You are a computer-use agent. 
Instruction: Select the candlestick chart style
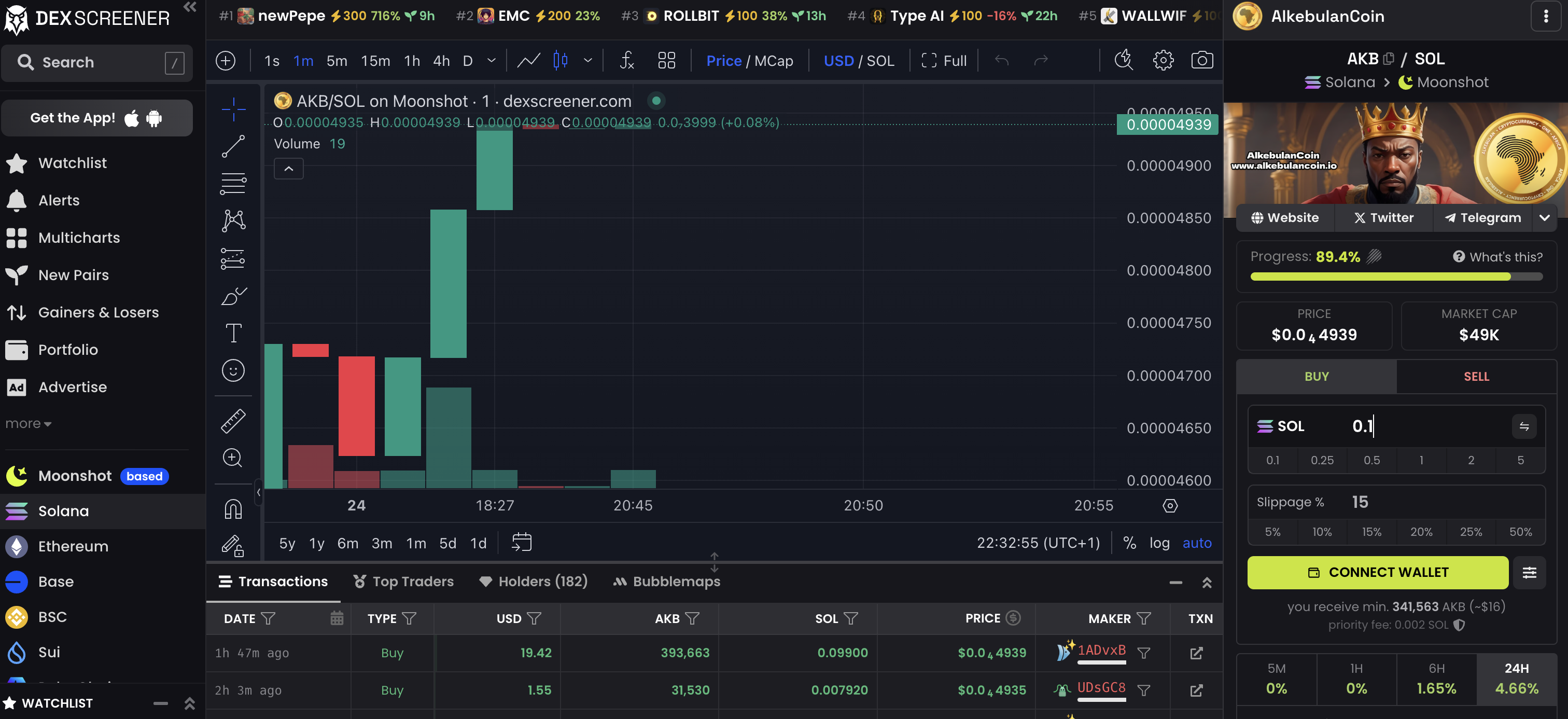[x=561, y=60]
